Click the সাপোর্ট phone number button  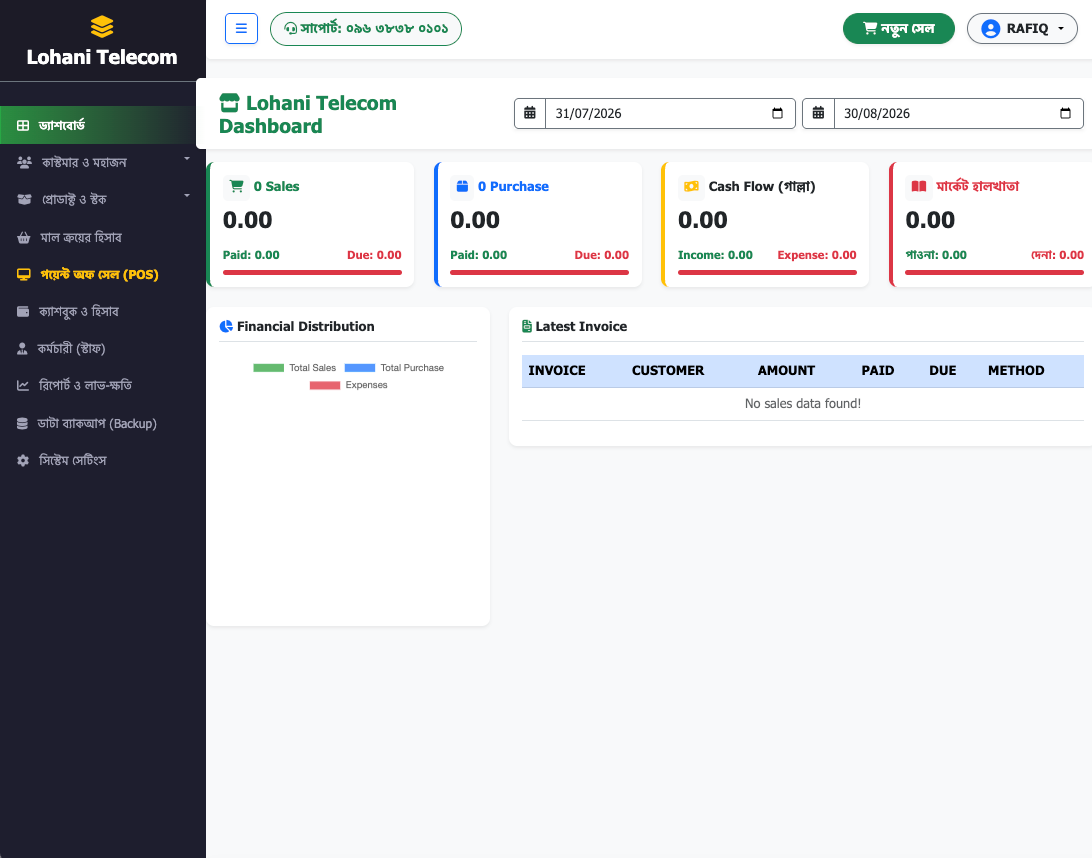366,29
